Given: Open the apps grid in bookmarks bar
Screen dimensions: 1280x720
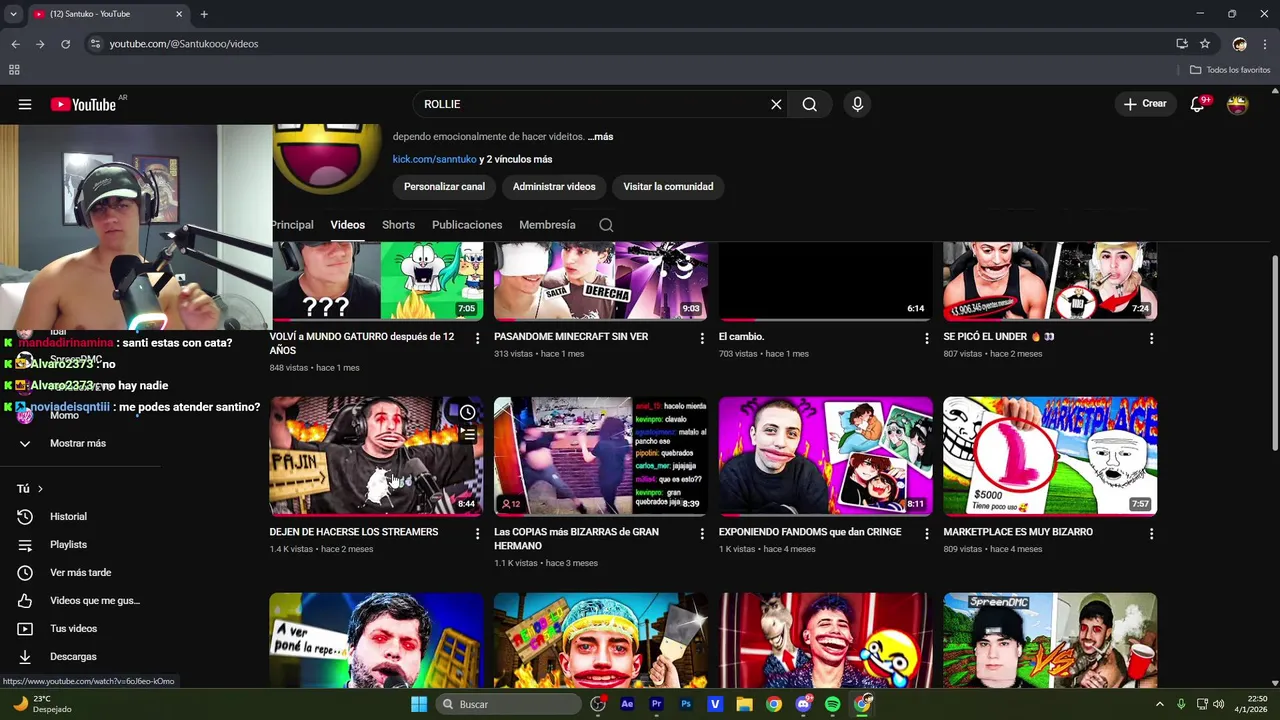Looking at the screenshot, I should pos(14,70).
